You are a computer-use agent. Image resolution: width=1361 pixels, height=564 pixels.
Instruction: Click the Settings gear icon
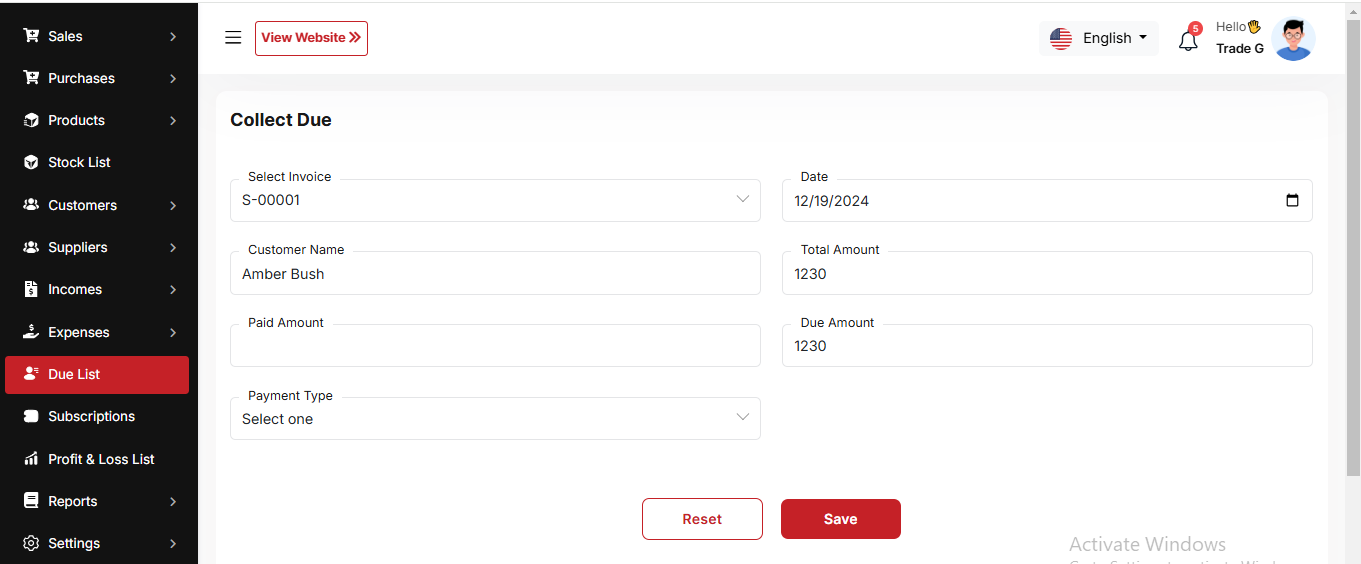tap(31, 543)
